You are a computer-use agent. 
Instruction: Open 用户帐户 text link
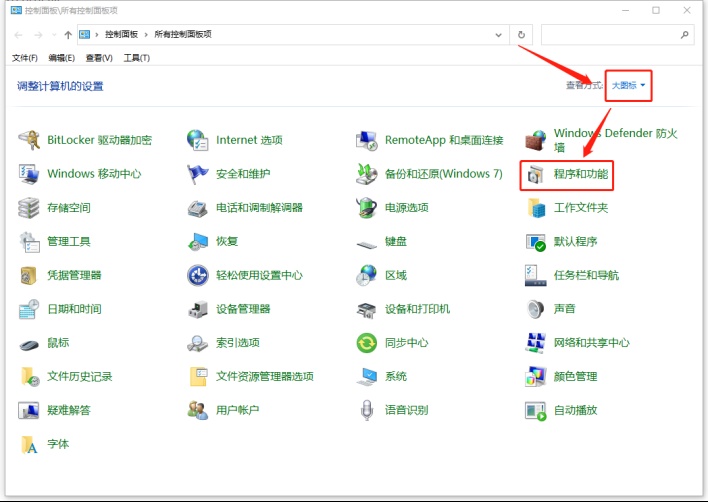tap(238, 410)
